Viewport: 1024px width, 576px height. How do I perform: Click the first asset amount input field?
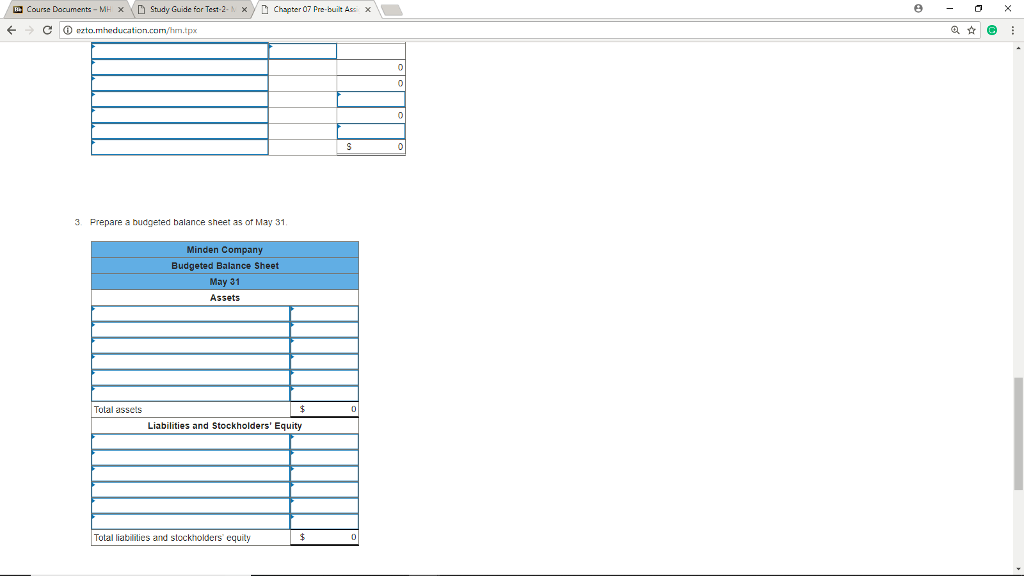325,314
